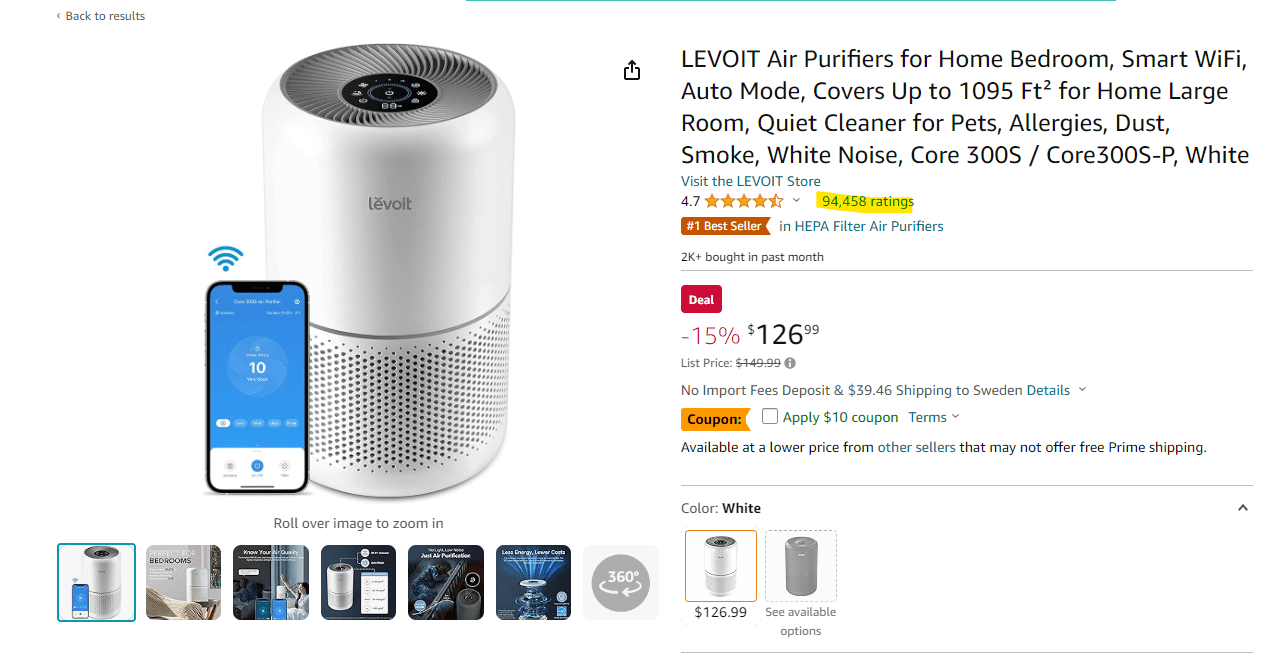Screen dimensions: 1273x663
Task: Click See available options gray variant
Action: coord(800,566)
